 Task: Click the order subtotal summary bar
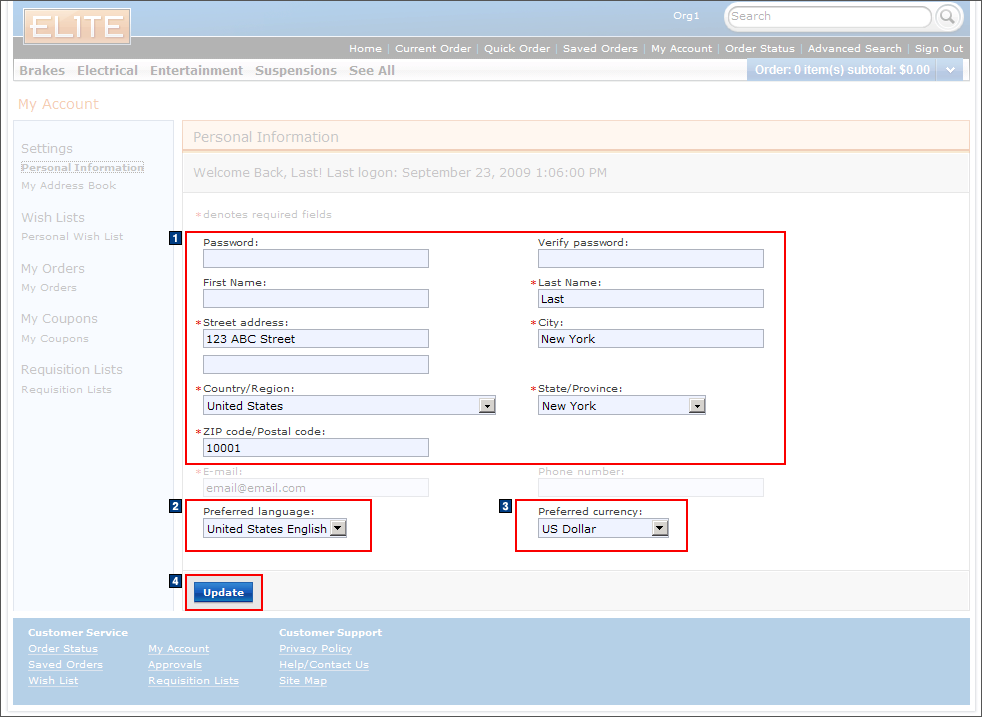point(842,70)
